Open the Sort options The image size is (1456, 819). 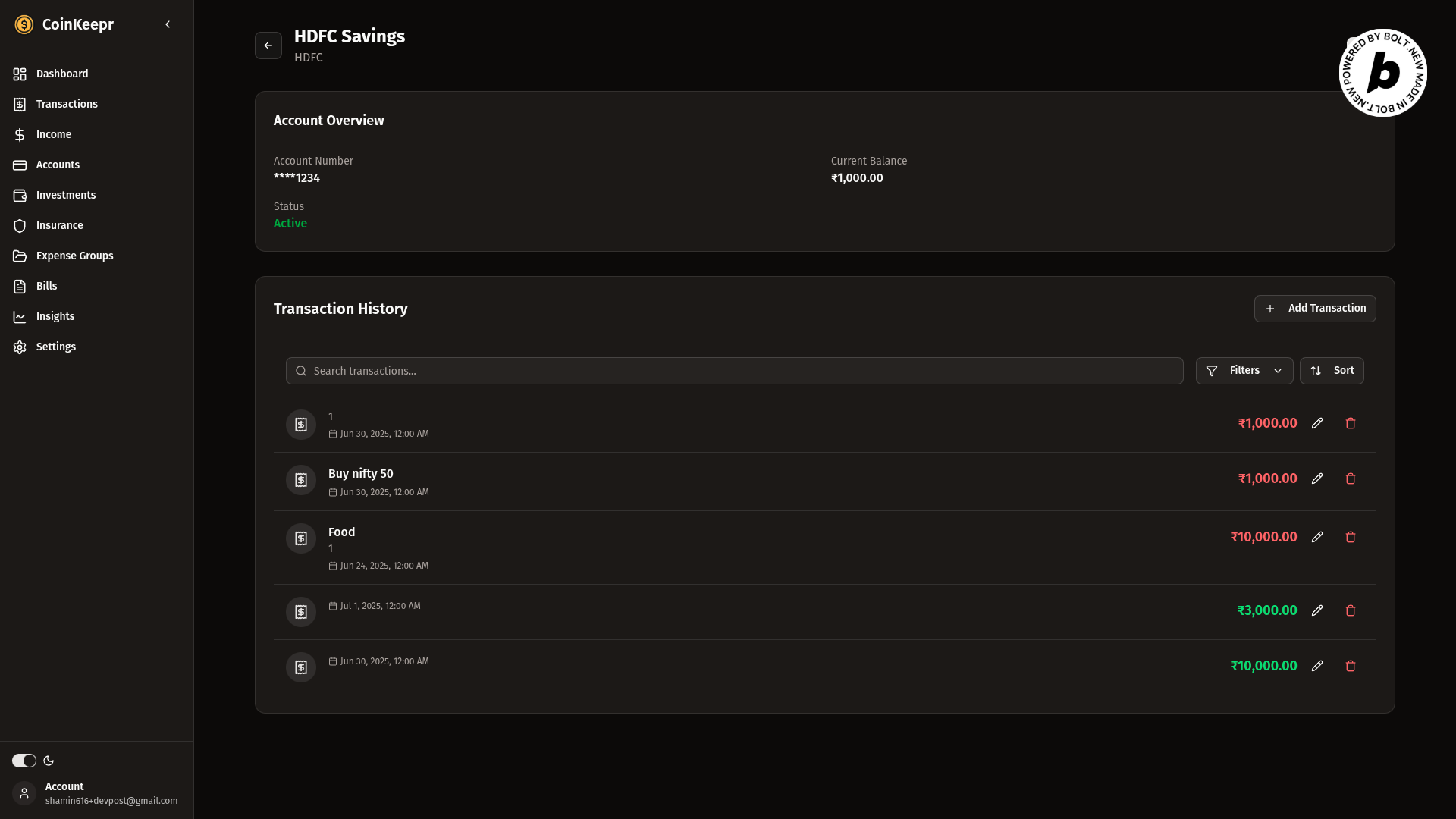tap(1332, 371)
